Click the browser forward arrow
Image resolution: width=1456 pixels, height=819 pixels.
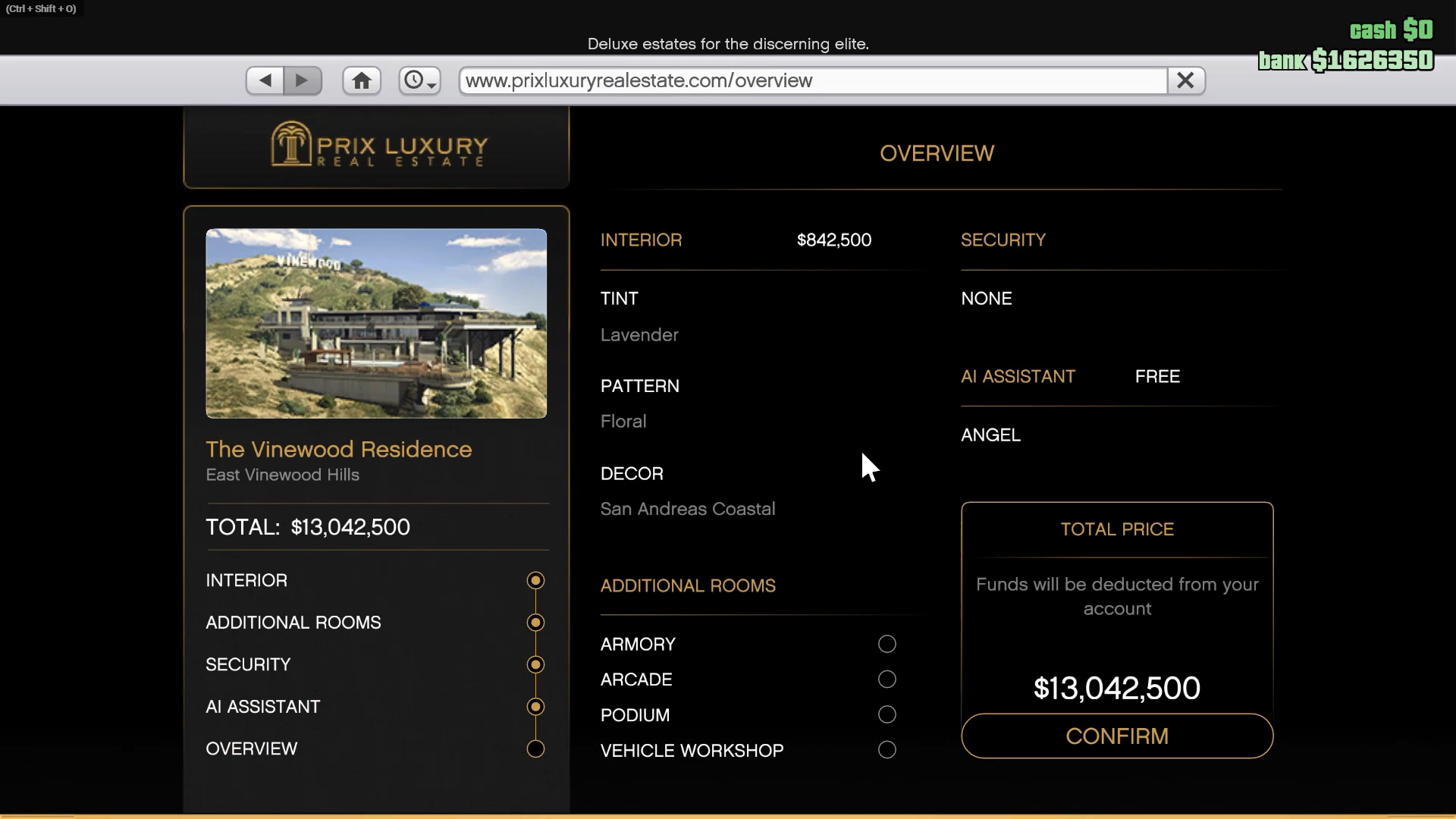pyautogui.click(x=302, y=80)
